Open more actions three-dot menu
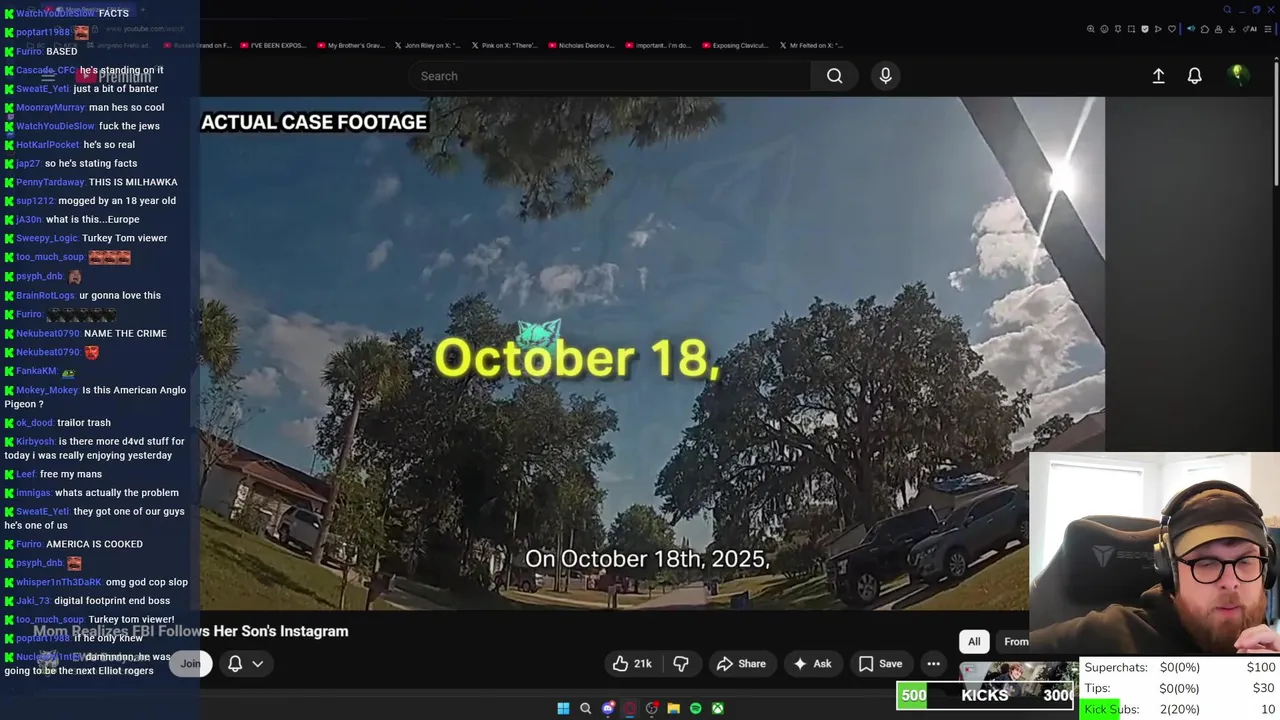1280x720 pixels. pyautogui.click(x=933, y=663)
